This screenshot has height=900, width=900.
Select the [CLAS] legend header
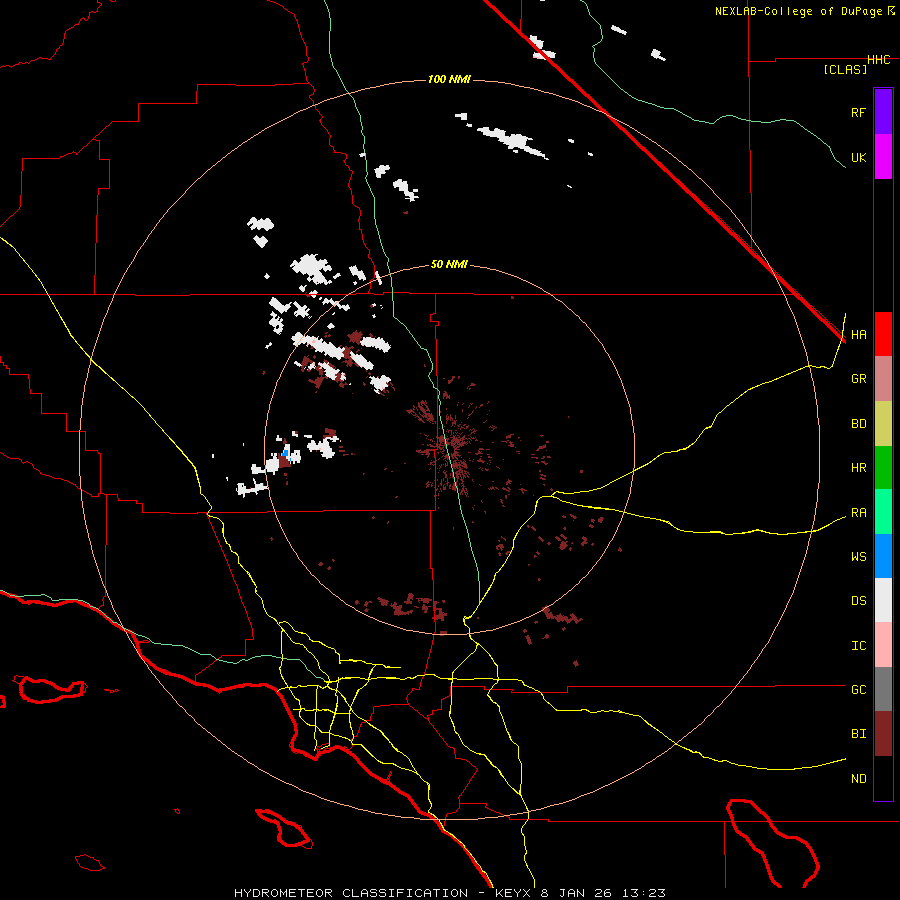[x=844, y=69]
